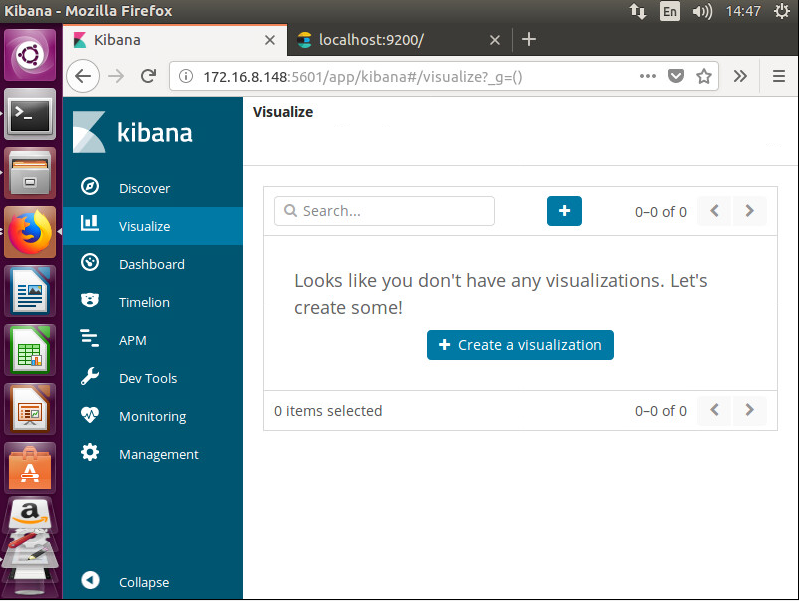Go to next page in bottom pagination
Viewport: 799px width, 601px height.
pos(749,410)
